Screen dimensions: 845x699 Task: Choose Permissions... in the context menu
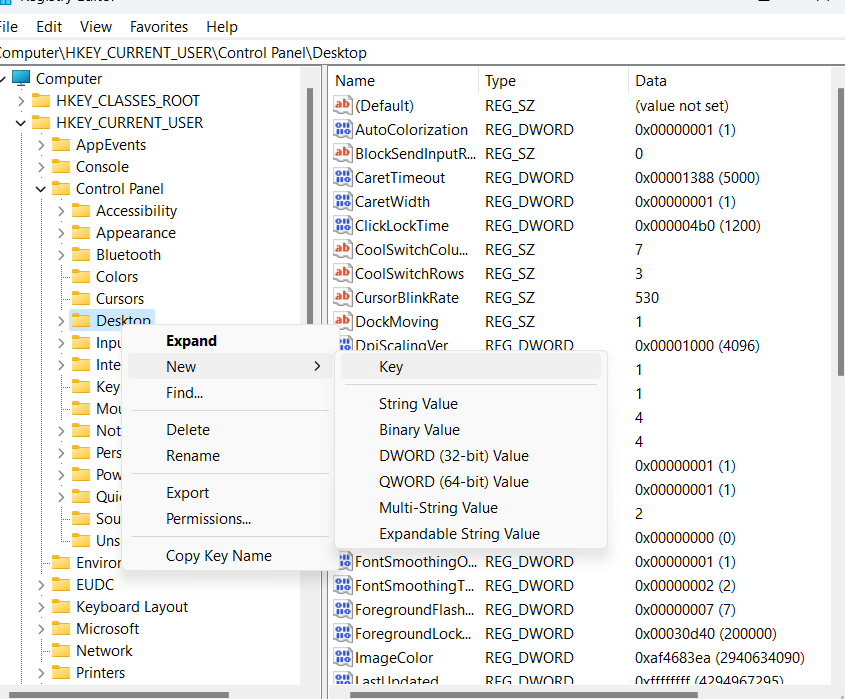[230, 518]
